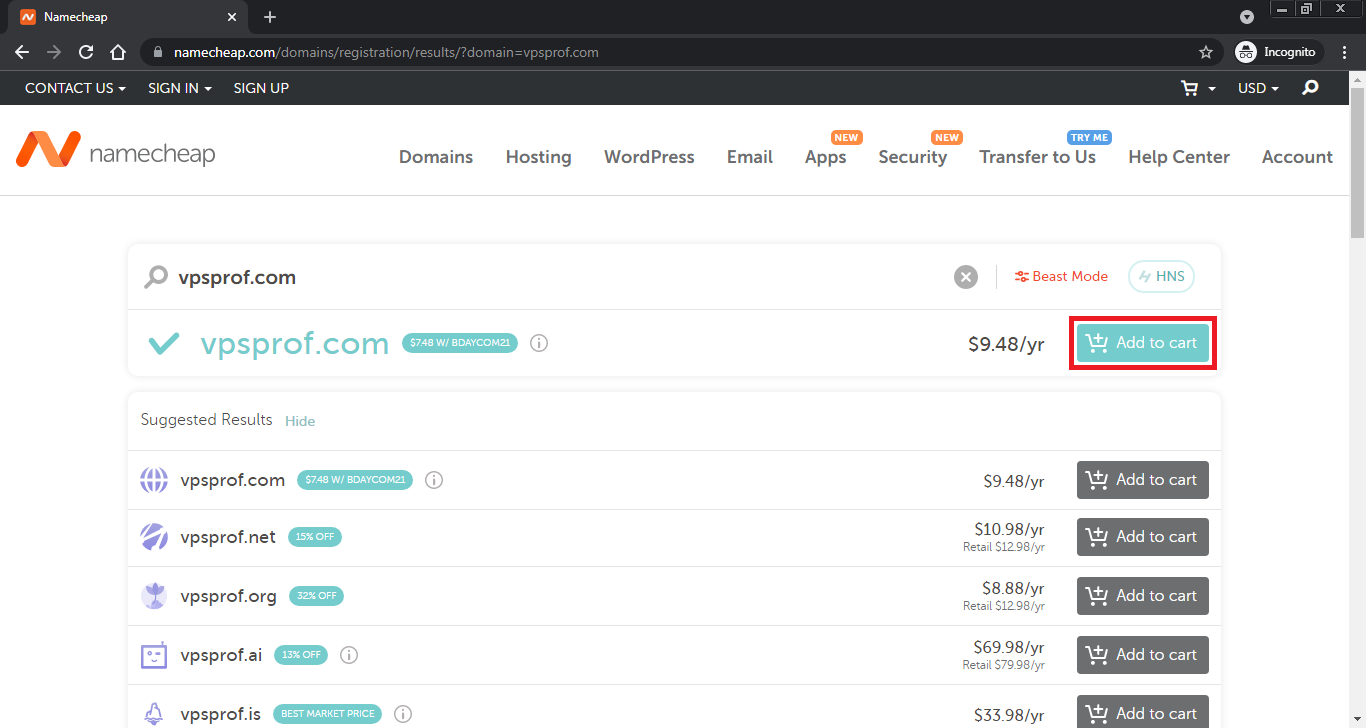Click the .ai robot icon beside vpsprof.ai
Viewport: 1366px width, 728px height.
tap(154, 655)
